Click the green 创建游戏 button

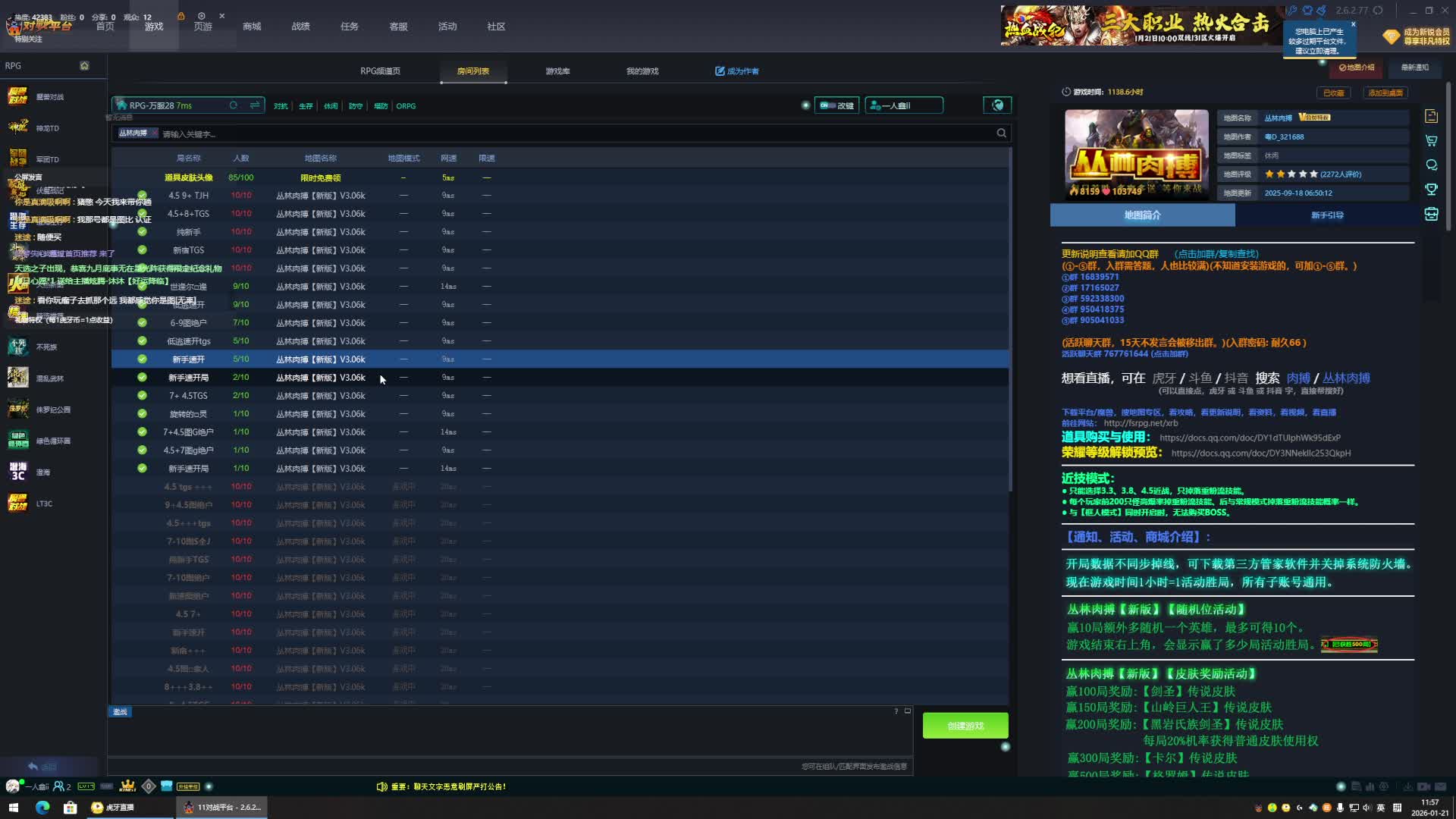tap(965, 726)
